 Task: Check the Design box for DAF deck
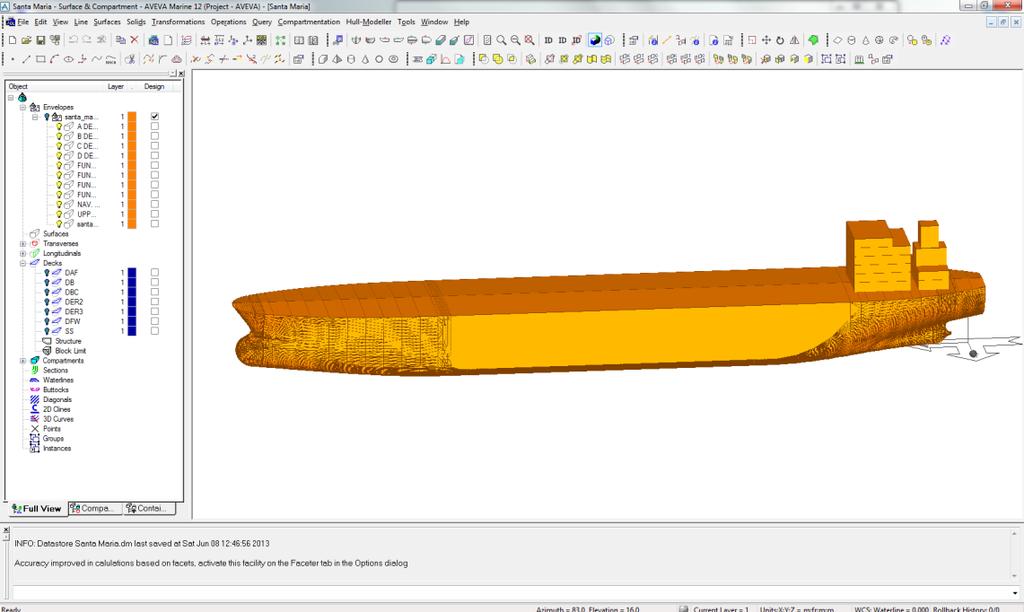click(155, 272)
